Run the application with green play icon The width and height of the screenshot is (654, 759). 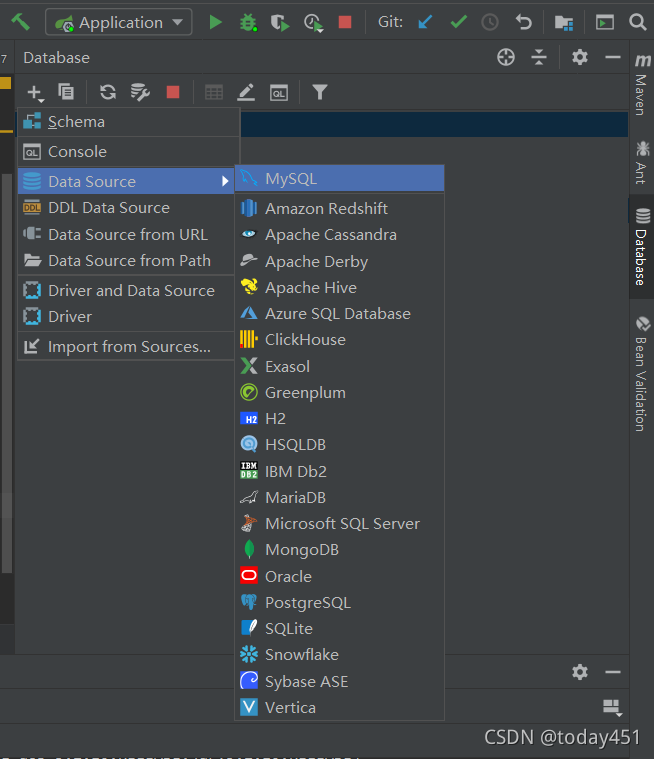pos(215,22)
